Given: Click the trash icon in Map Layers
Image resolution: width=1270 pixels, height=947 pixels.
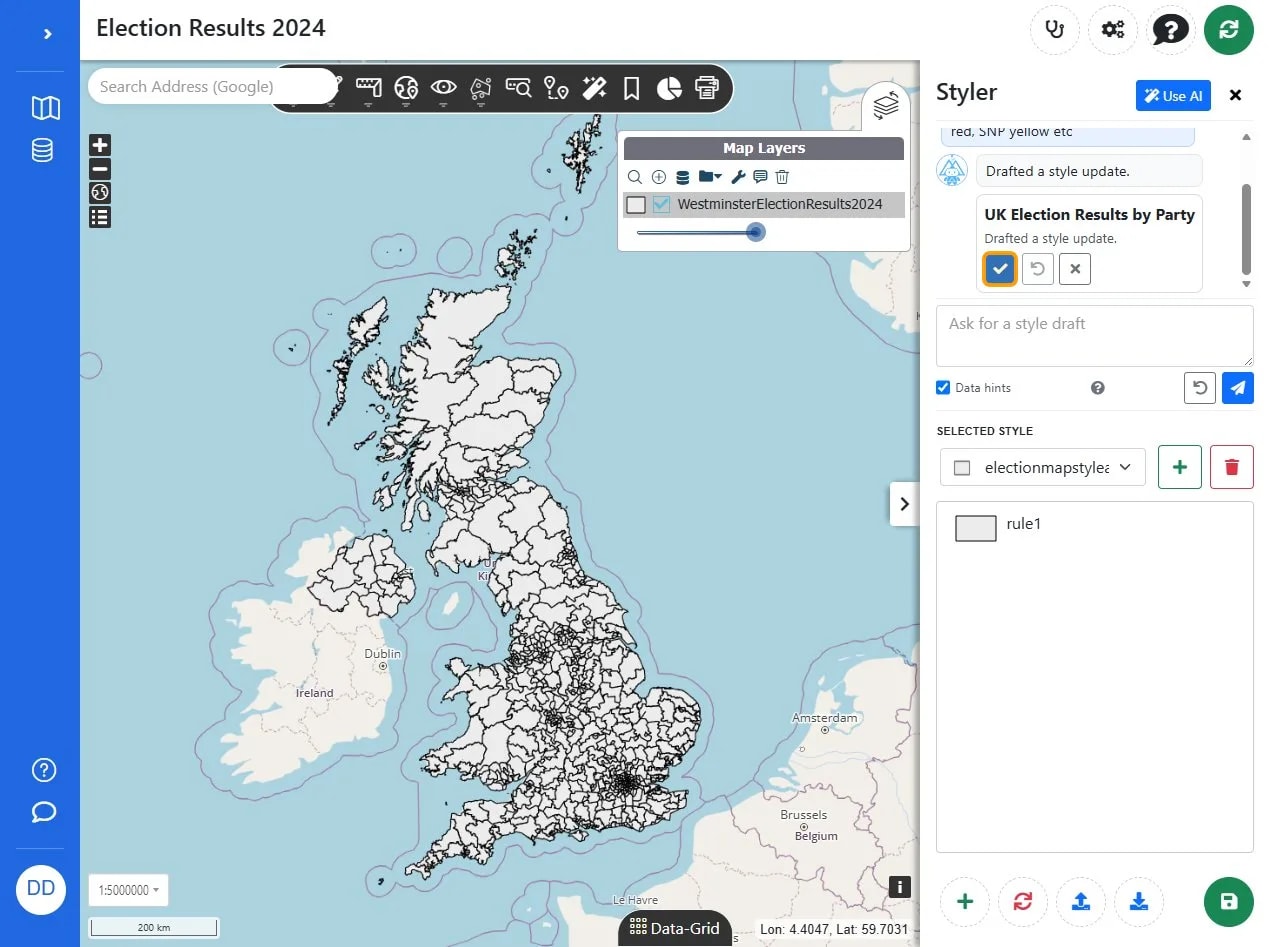Looking at the screenshot, I should click(782, 177).
